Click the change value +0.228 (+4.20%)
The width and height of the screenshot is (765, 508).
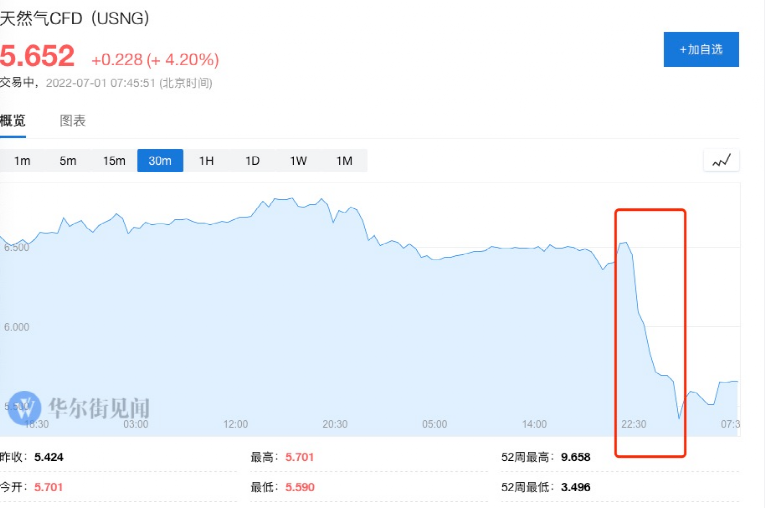point(155,60)
